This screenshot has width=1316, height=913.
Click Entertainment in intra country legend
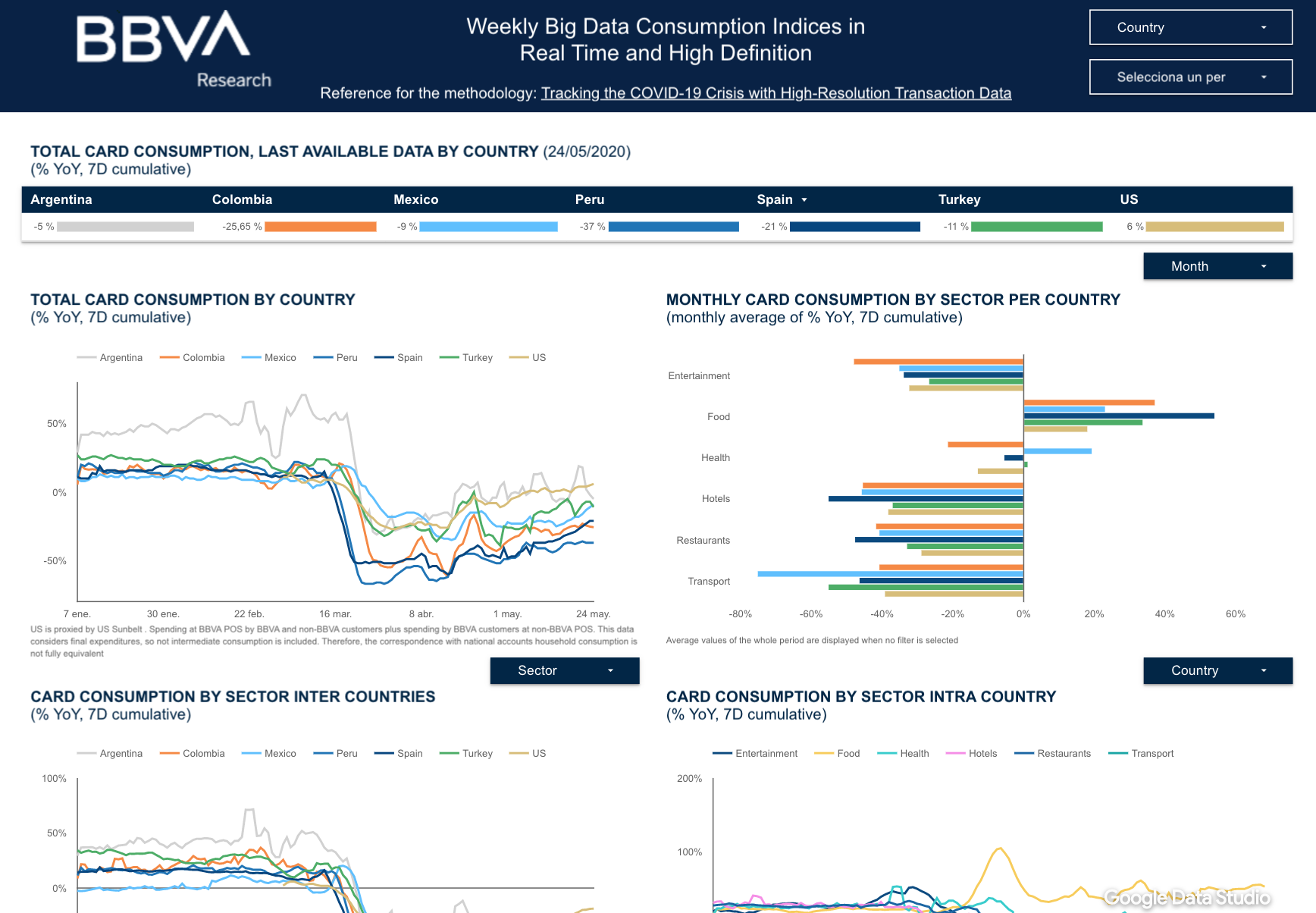tap(756, 753)
